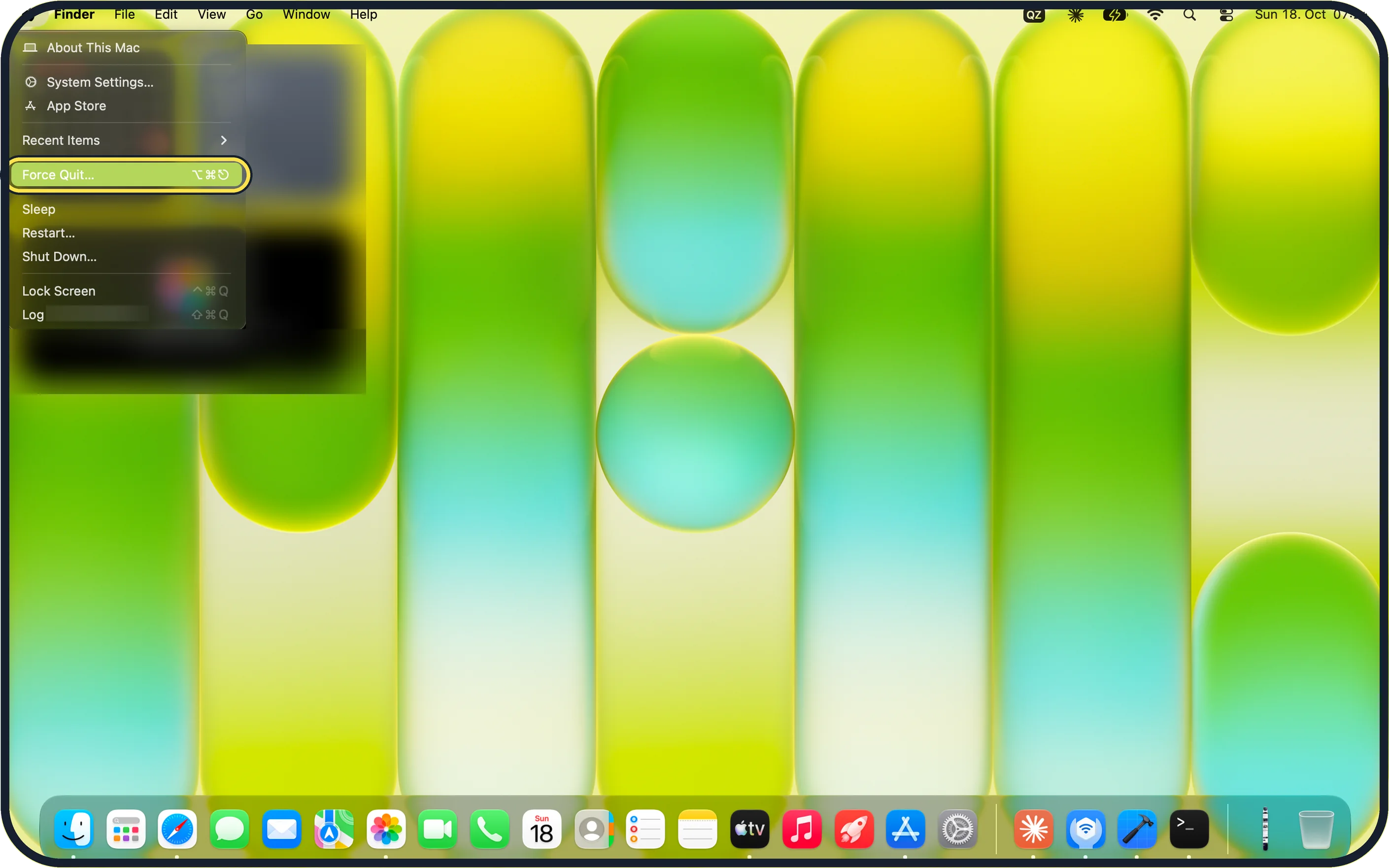Open Contacts from the Dock
1389x868 pixels.
tap(594, 829)
